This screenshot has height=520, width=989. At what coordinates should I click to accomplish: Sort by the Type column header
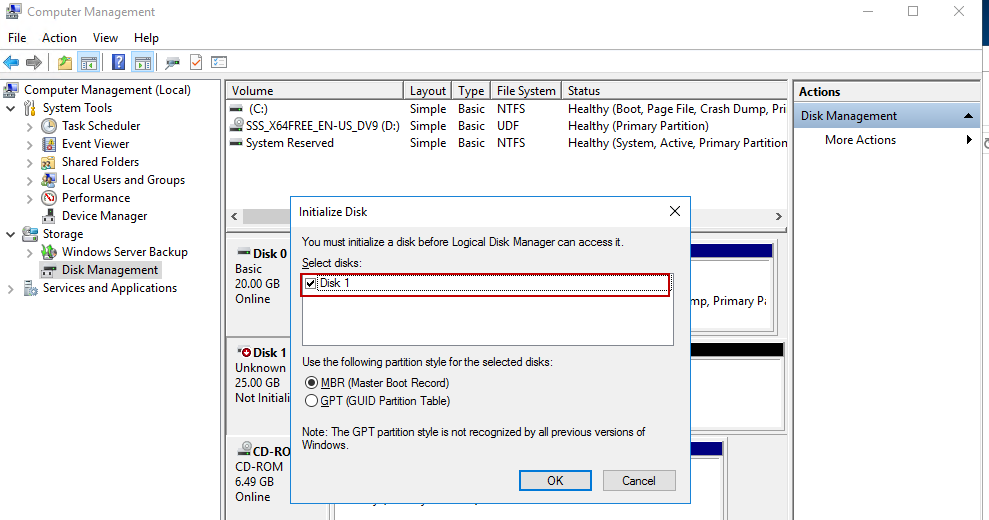click(x=471, y=91)
